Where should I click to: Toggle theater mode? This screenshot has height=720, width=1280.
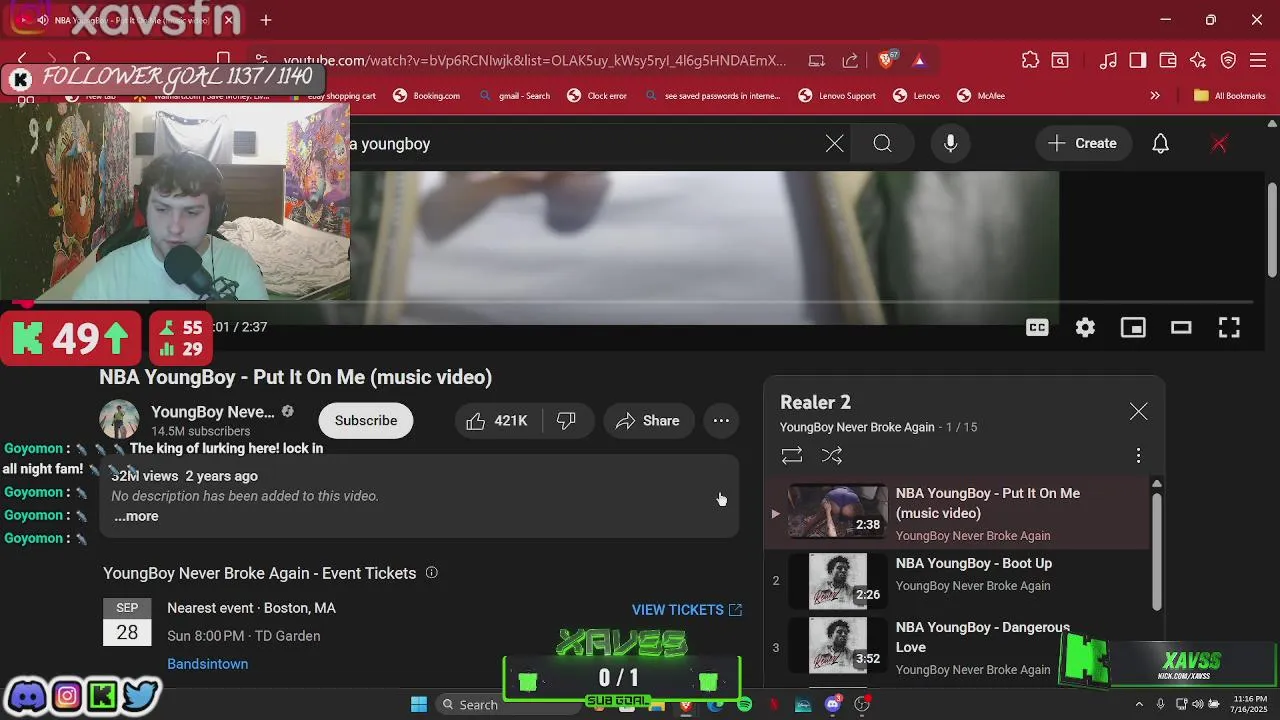click(1181, 327)
